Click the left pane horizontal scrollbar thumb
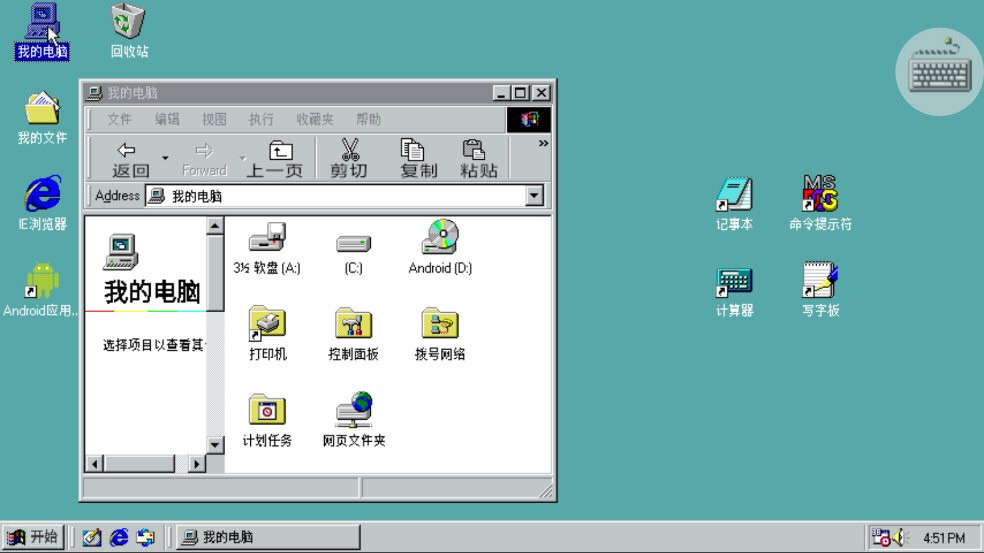The image size is (984, 553). [x=139, y=464]
